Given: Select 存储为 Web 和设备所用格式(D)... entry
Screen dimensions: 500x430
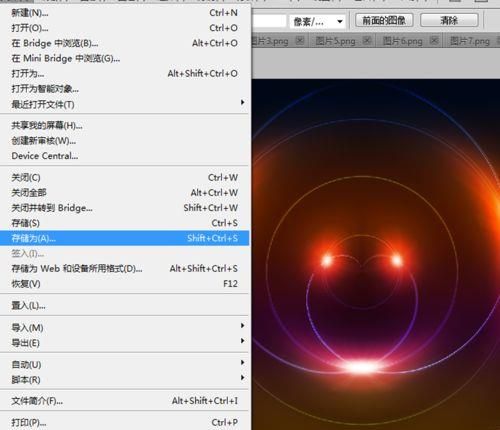Looking at the screenshot, I should pos(124,269).
